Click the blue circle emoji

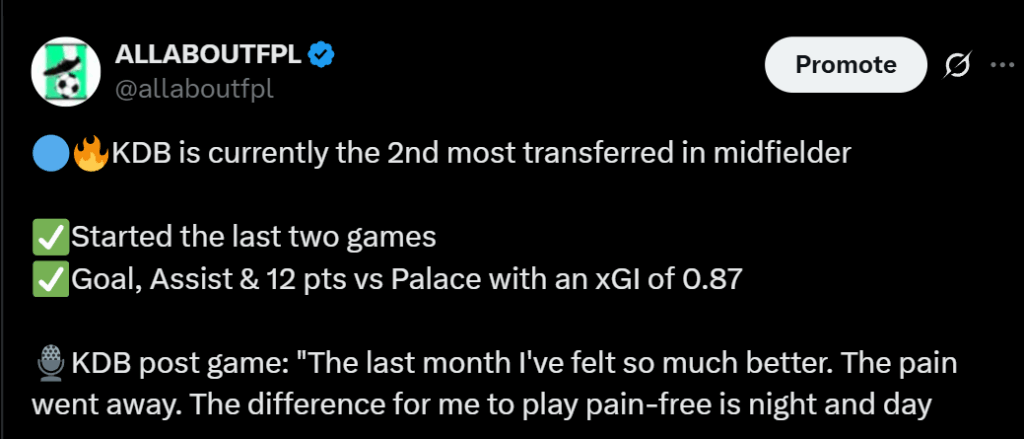(51, 154)
